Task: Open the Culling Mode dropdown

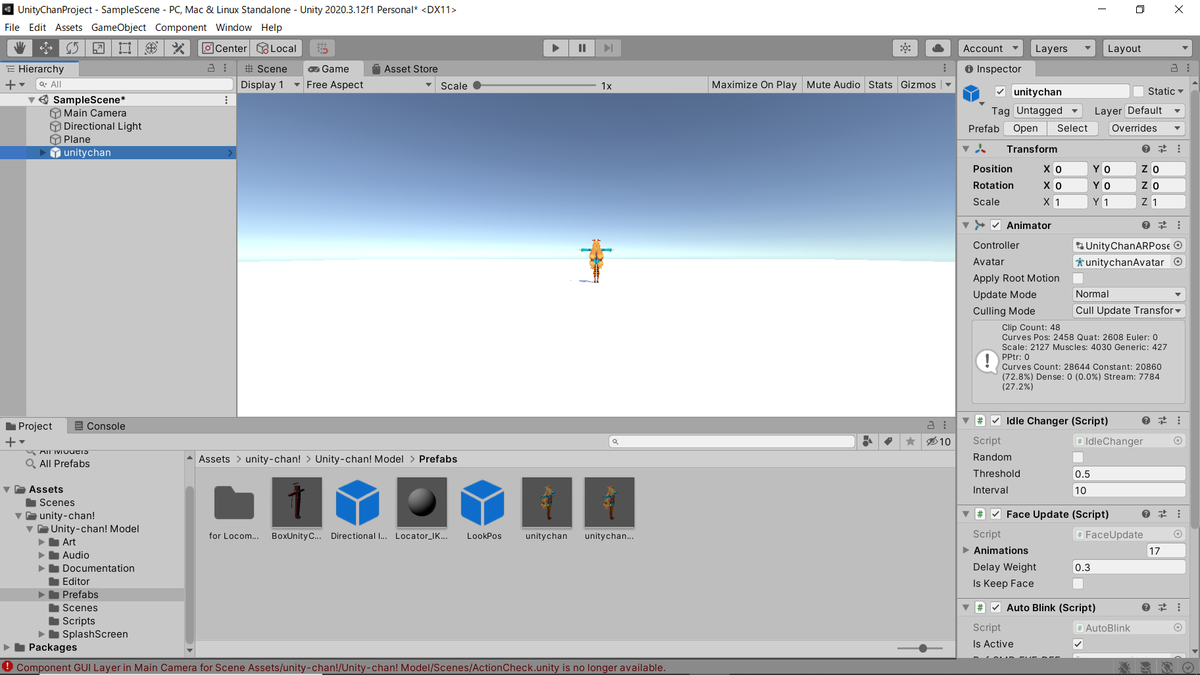Action: coord(1129,311)
